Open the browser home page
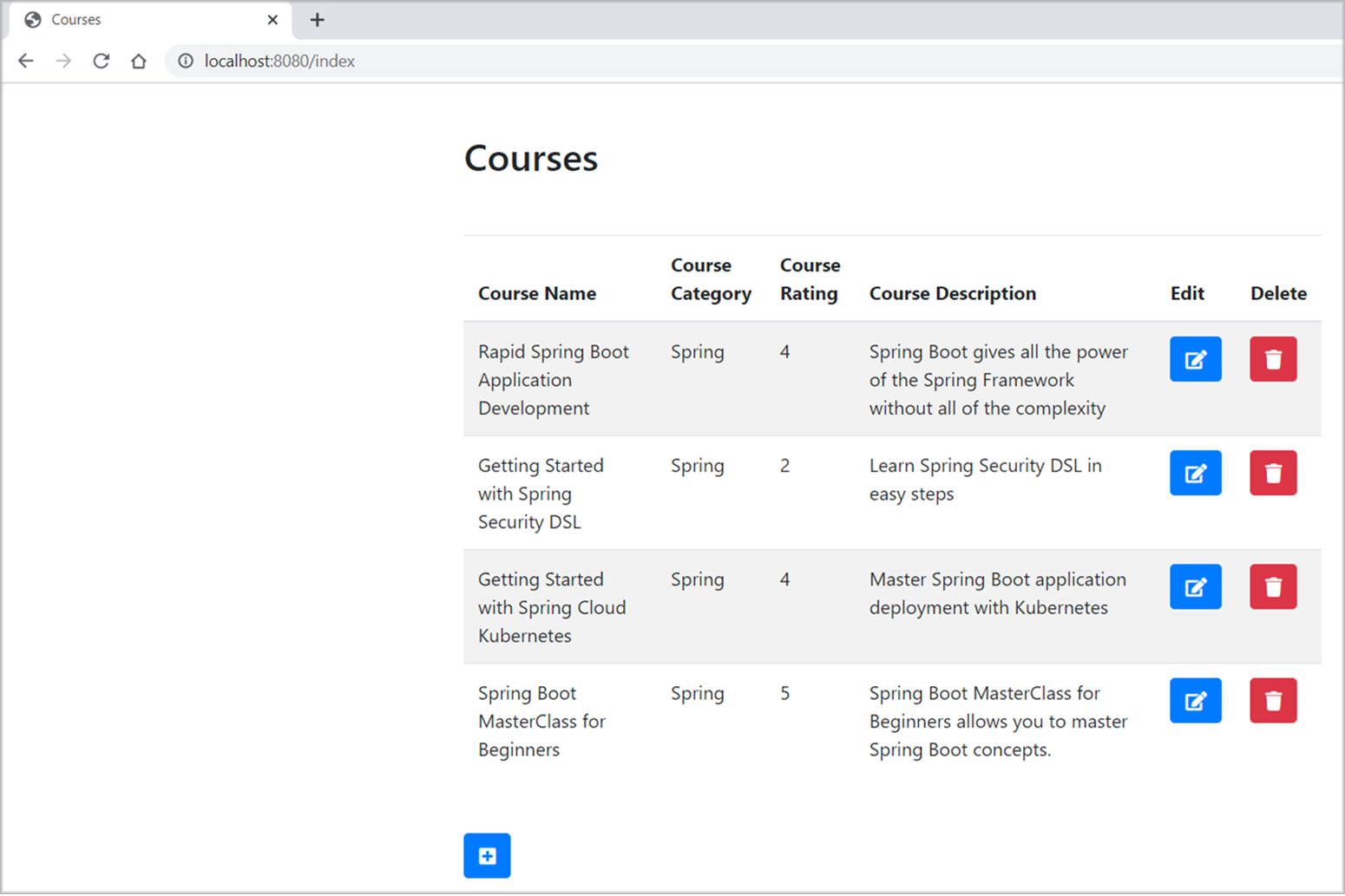The image size is (1345, 896). [139, 61]
